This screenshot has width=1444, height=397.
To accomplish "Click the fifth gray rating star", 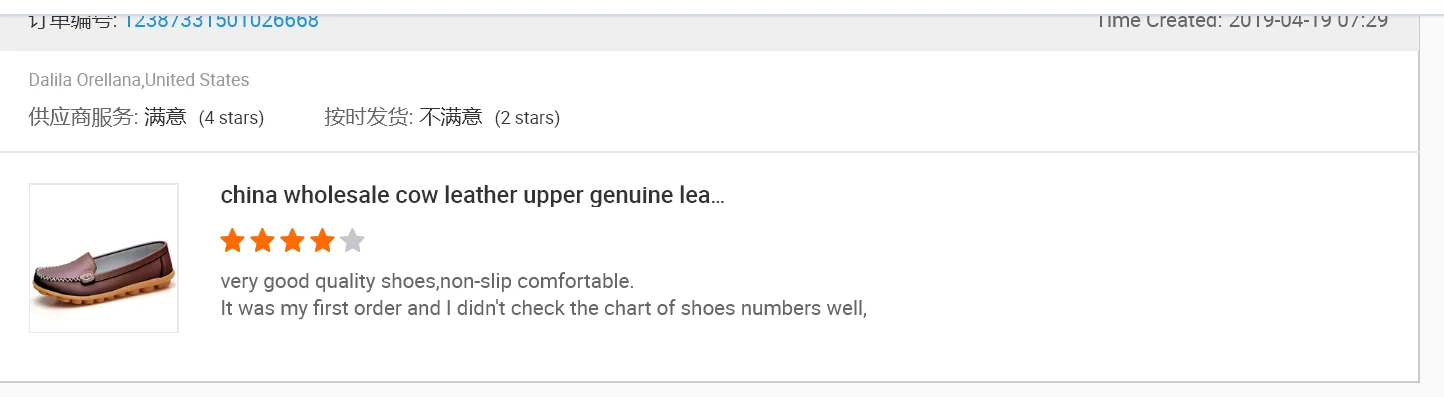I will pos(352,241).
